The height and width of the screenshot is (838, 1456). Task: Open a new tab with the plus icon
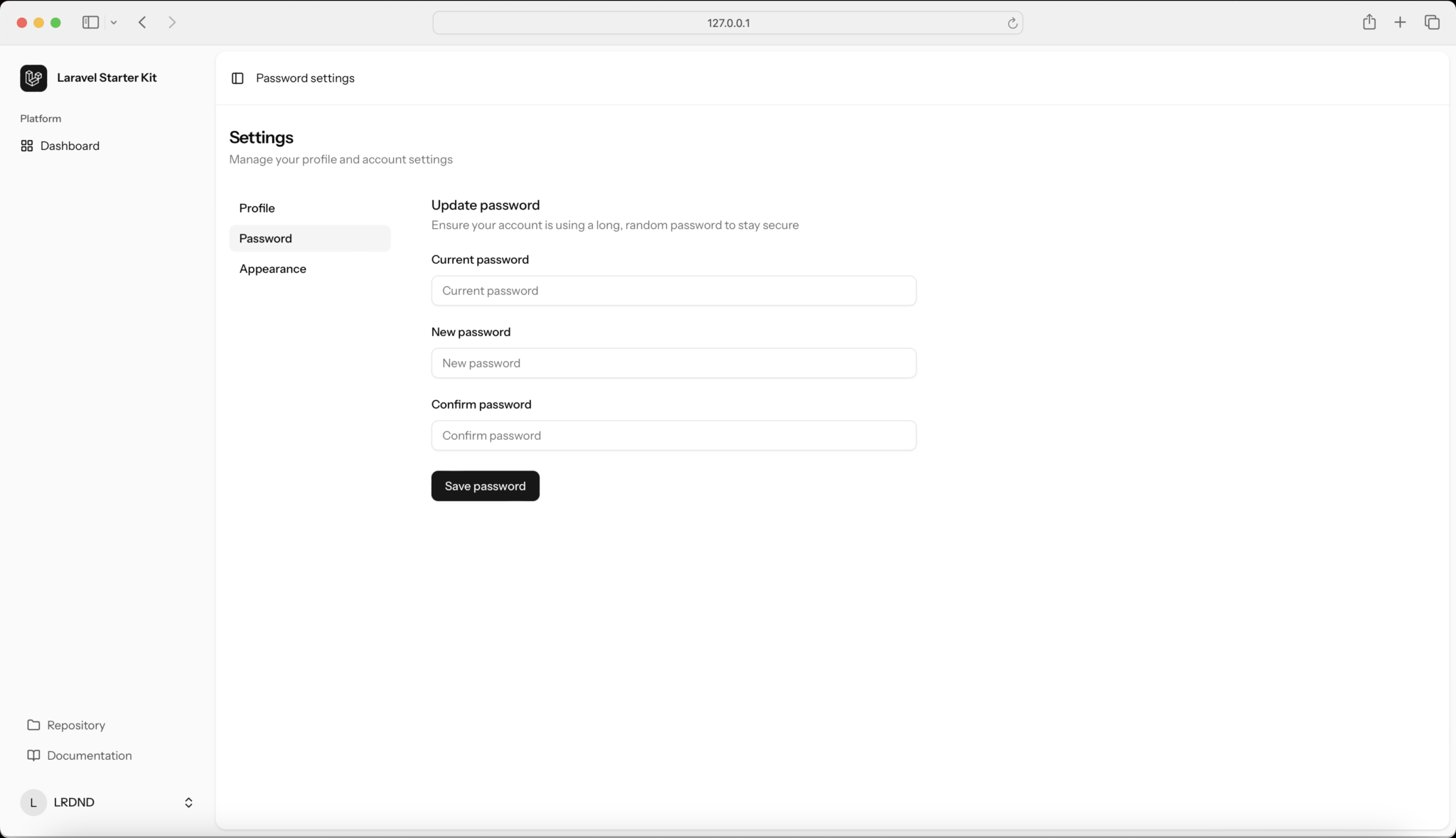coord(1400,22)
